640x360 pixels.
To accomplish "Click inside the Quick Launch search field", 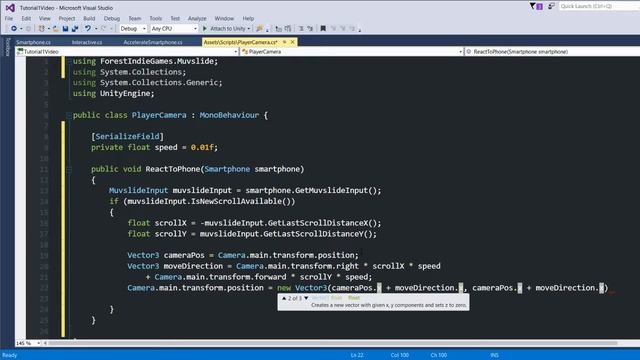I will [599, 6].
